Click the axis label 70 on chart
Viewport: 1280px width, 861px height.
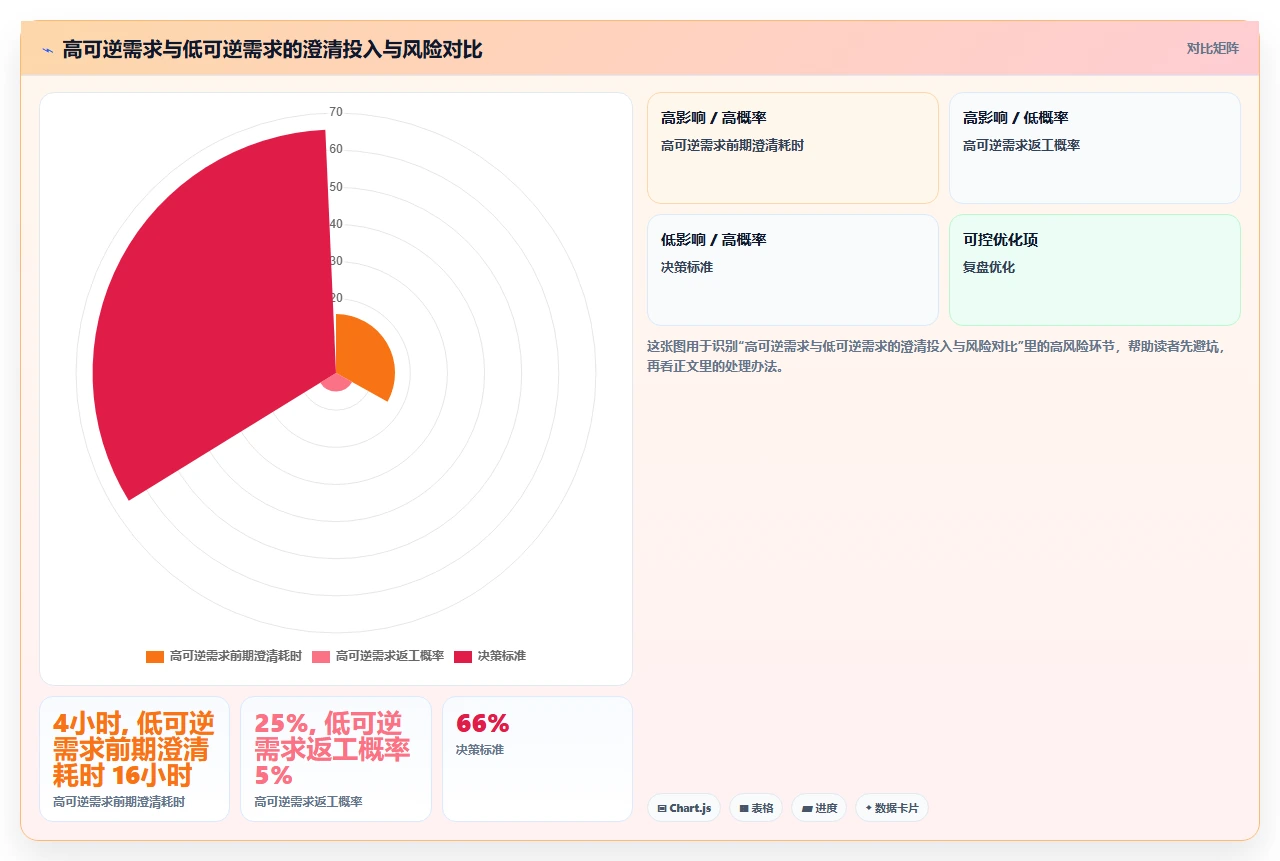[x=336, y=112]
